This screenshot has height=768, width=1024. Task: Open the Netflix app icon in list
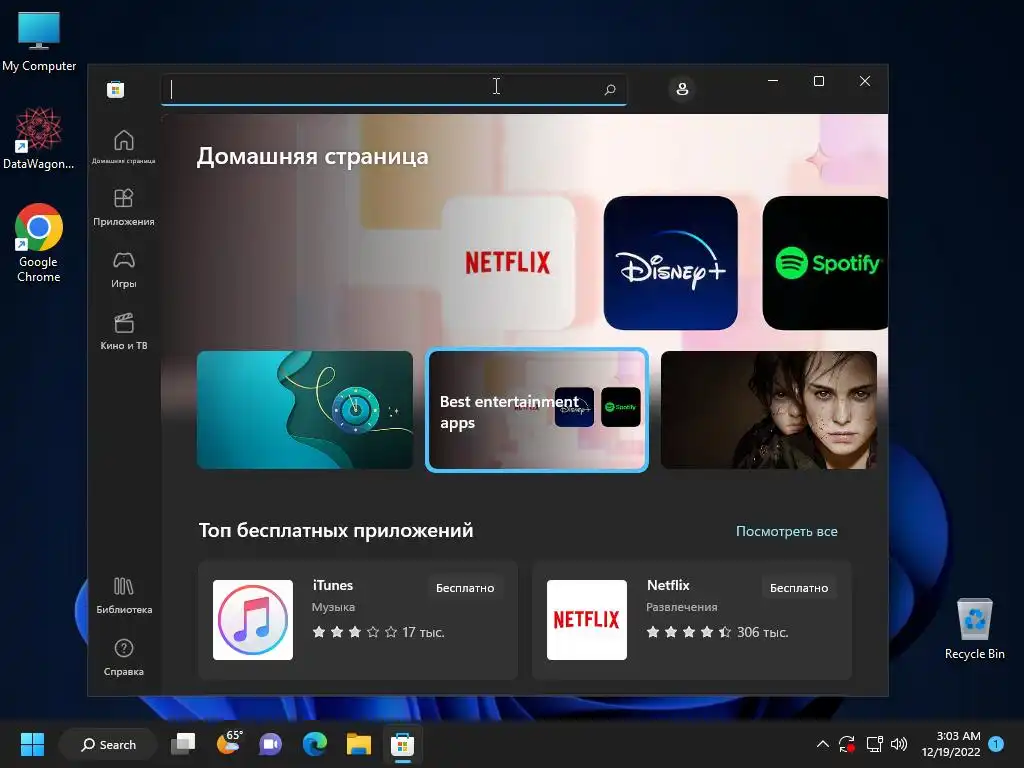tap(586, 620)
